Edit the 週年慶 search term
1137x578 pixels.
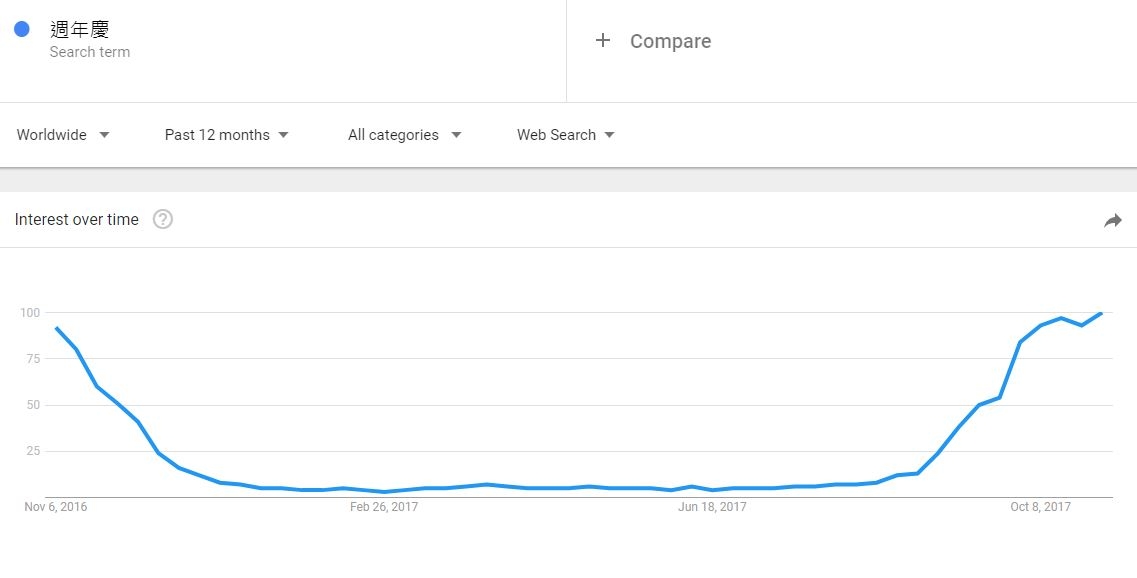[x=79, y=30]
